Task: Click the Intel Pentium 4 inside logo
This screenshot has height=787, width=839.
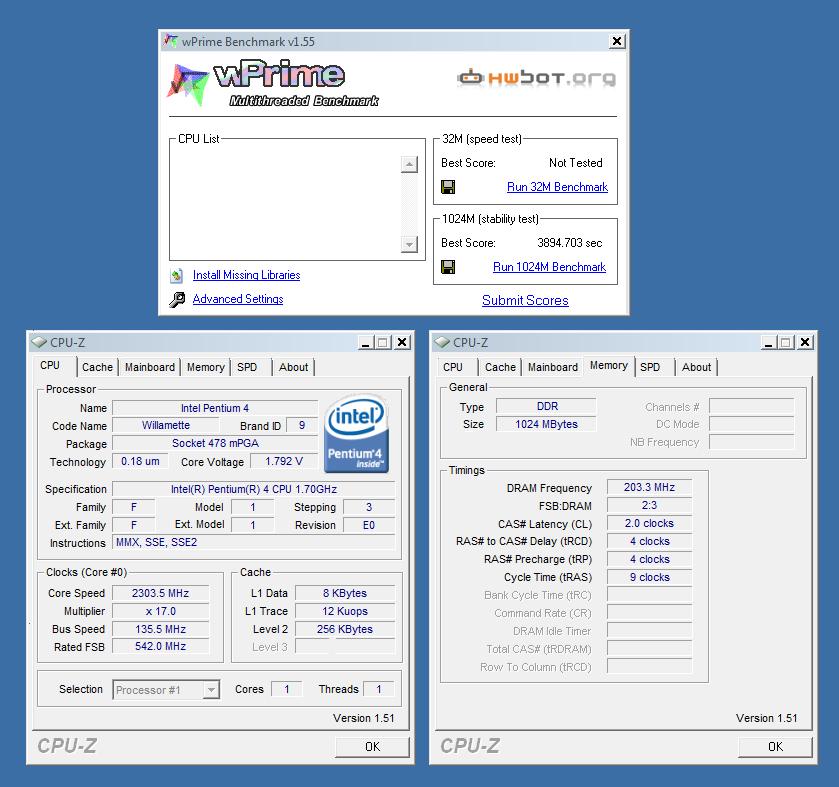Action: click(356, 434)
